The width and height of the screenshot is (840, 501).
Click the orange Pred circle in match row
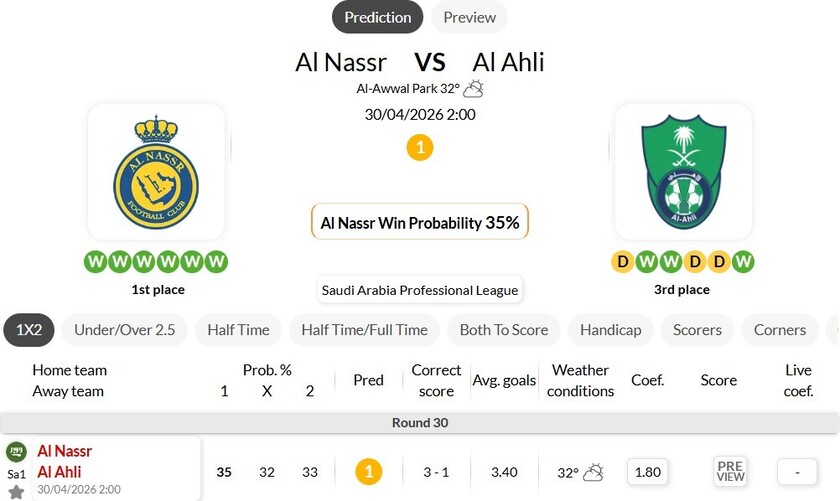coord(368,471)
